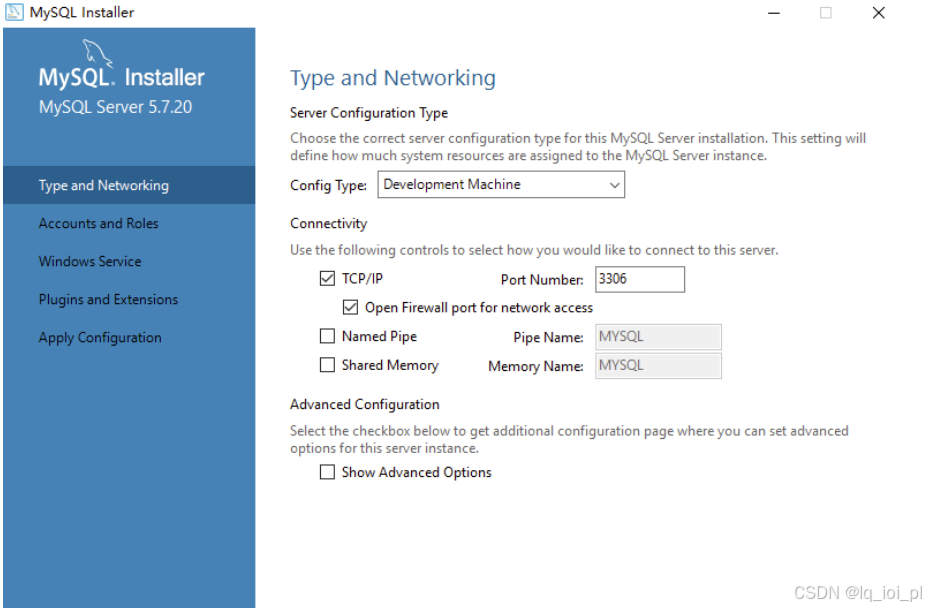This screenshot has width=926, height=608.
Task: Click the Connectivity section label
Action: [x=328, y=224]
